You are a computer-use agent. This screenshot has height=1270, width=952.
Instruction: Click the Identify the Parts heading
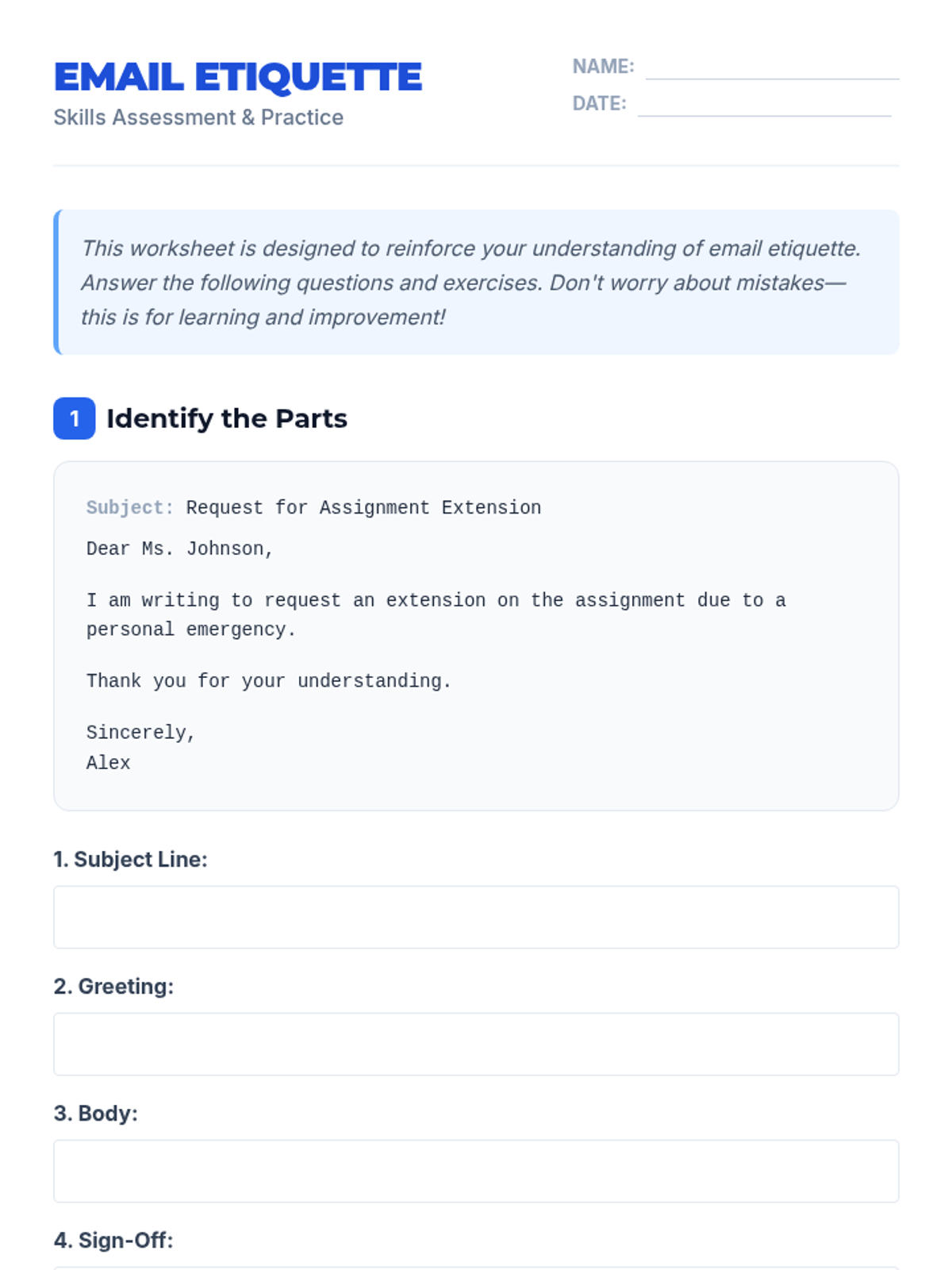227,418
